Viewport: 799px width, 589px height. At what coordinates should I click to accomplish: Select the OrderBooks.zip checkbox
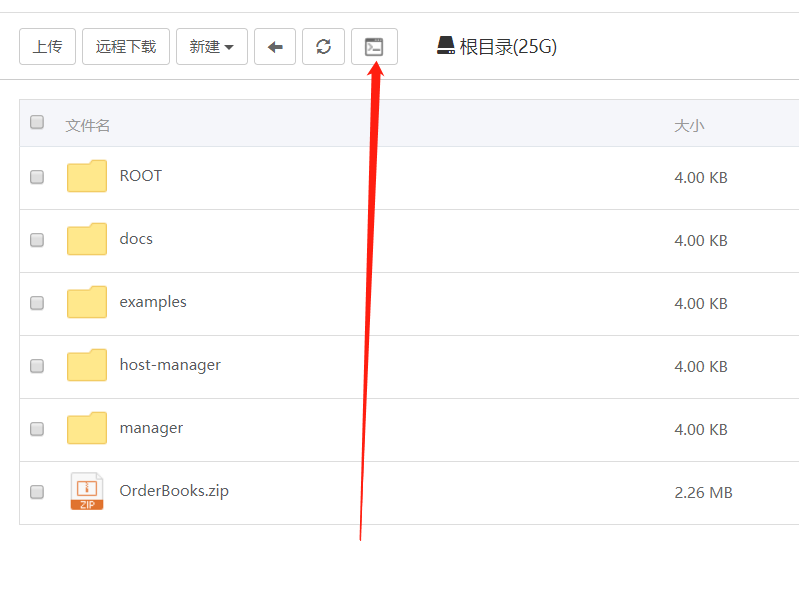click(37, 492)
